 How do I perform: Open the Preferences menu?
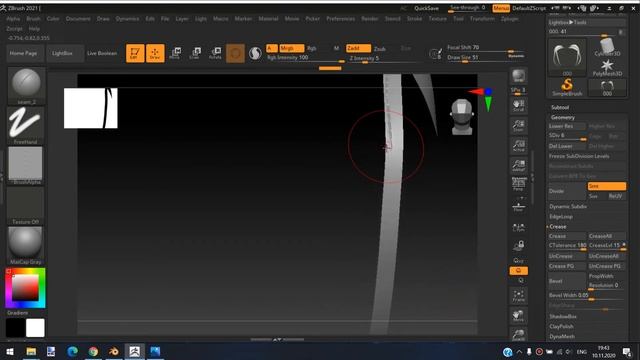340,19
